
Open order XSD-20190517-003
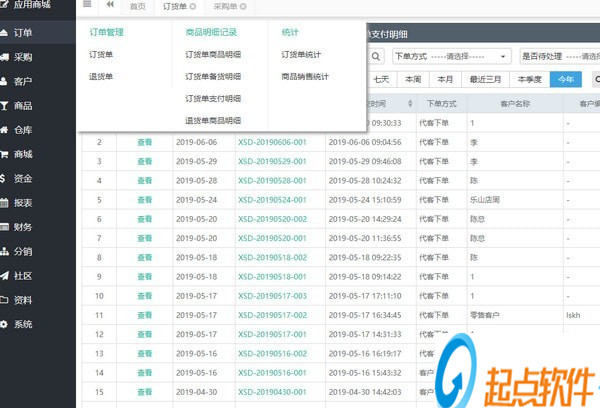click(x=272, y=296)
